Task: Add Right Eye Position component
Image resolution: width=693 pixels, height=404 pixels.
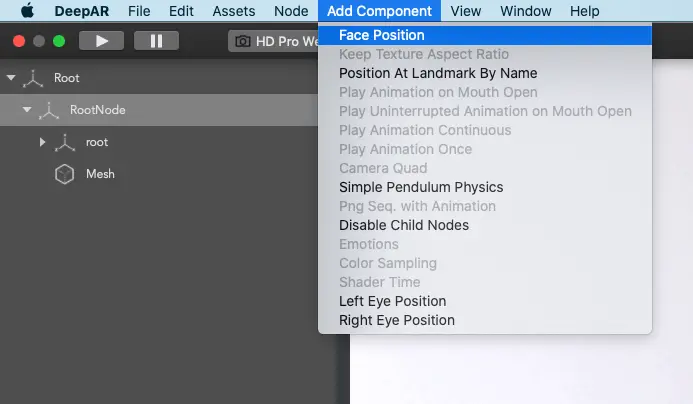Action: (485, 320)
